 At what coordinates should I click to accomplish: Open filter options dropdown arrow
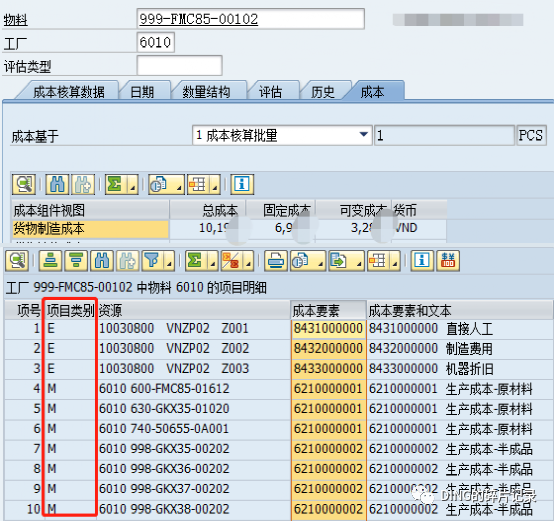169,261
